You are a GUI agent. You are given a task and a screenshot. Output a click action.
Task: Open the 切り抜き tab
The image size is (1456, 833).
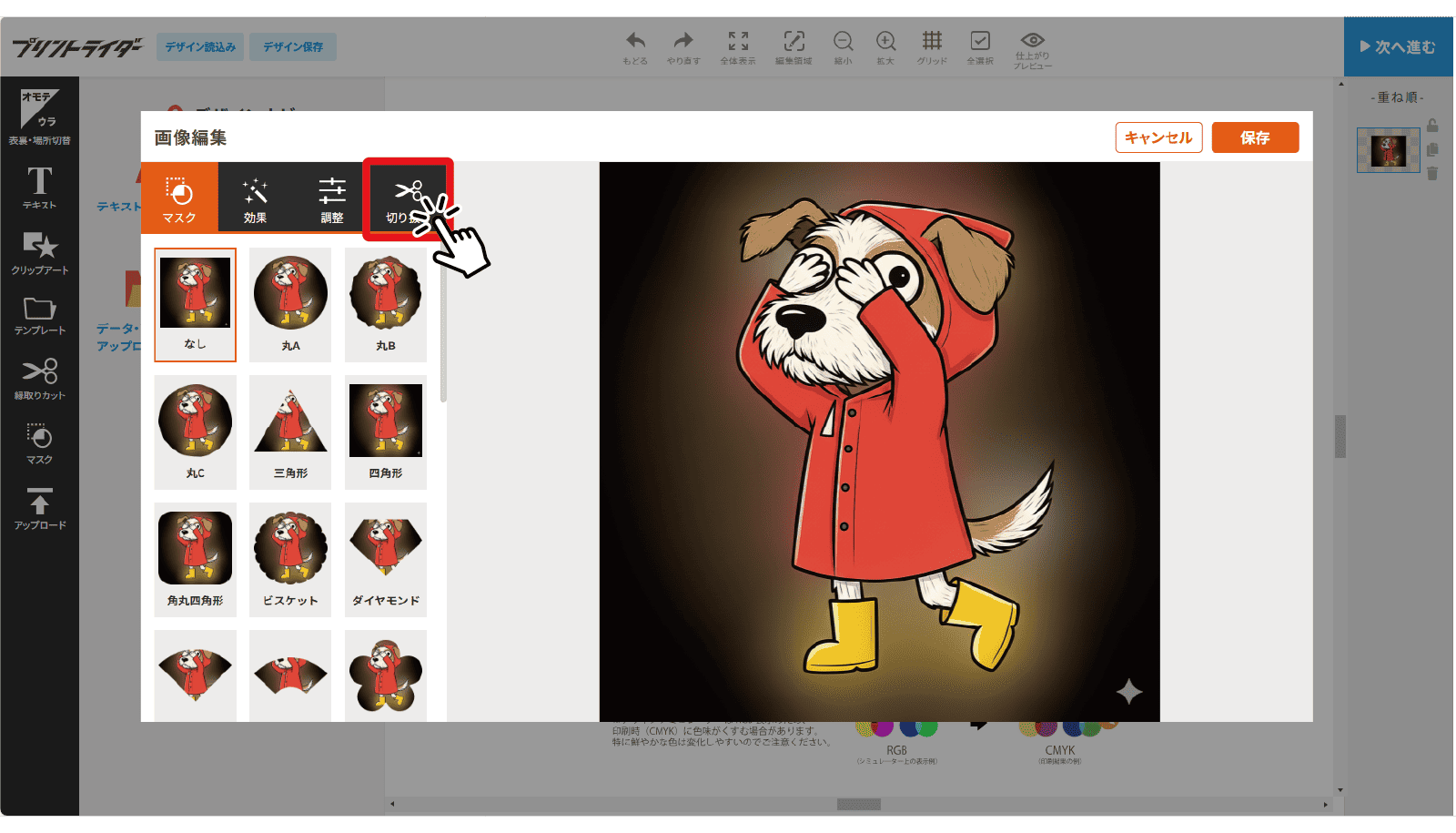coord(407,198)
